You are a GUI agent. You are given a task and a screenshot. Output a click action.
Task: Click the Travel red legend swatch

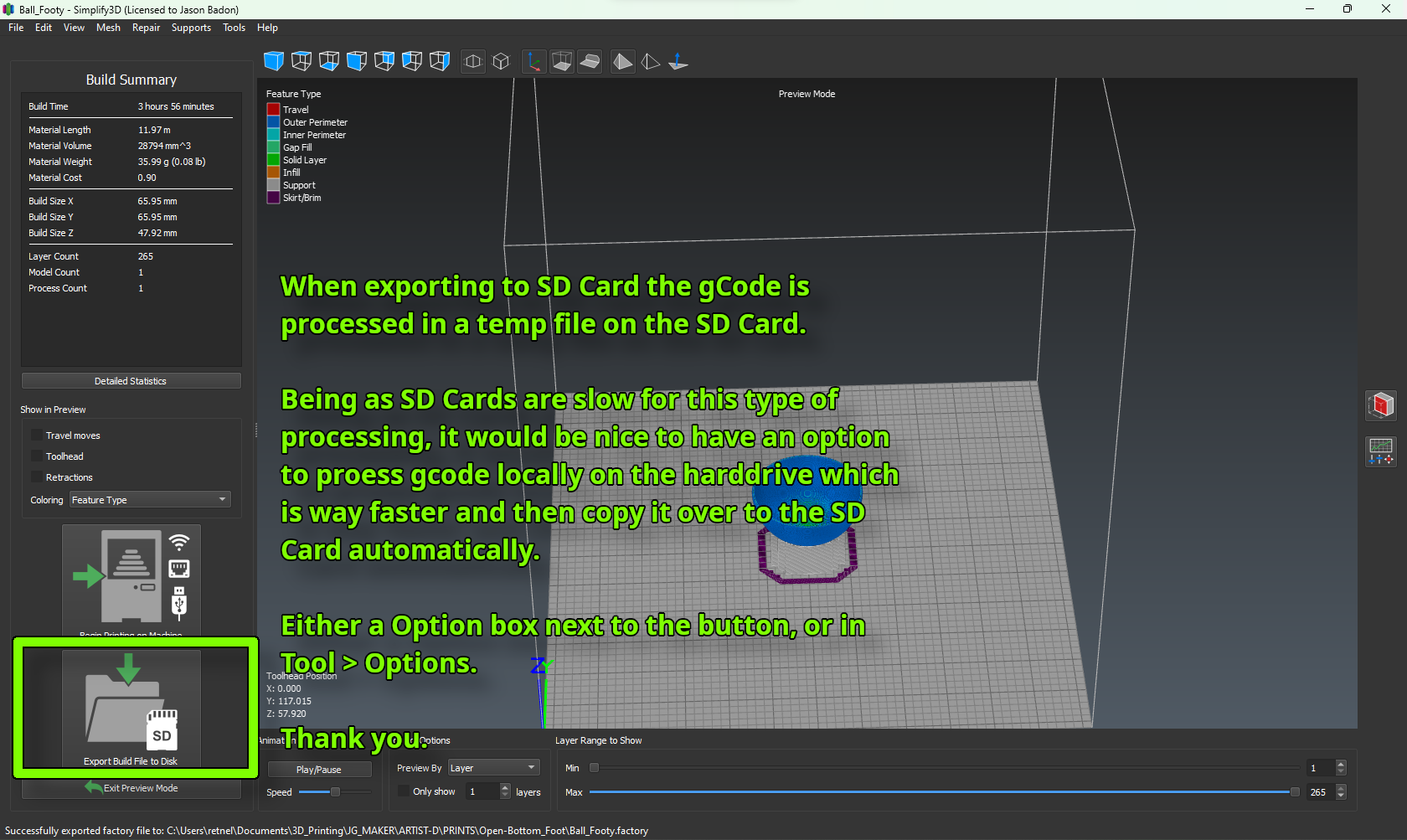(273, 110)
